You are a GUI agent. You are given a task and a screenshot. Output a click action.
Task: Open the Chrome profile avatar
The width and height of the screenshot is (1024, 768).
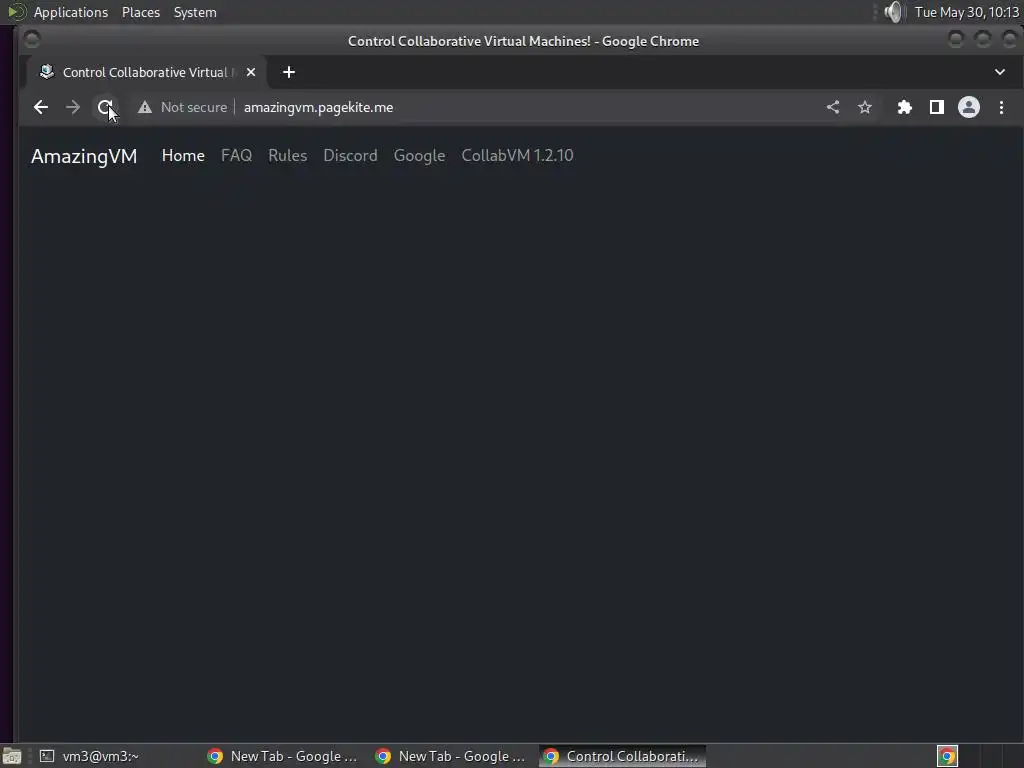(x=968, y=107)
